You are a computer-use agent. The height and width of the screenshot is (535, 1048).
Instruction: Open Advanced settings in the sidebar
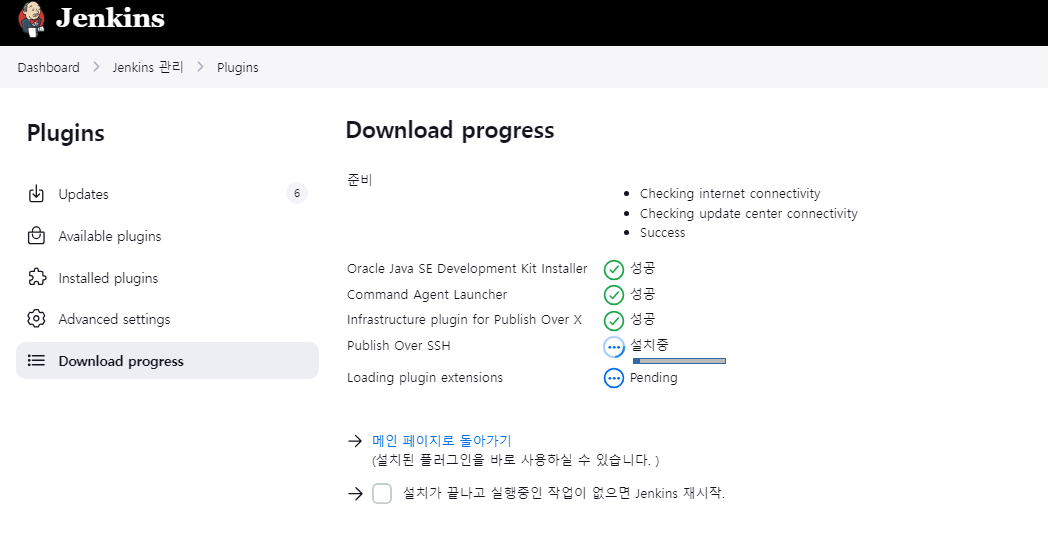[x=167, y=319]
